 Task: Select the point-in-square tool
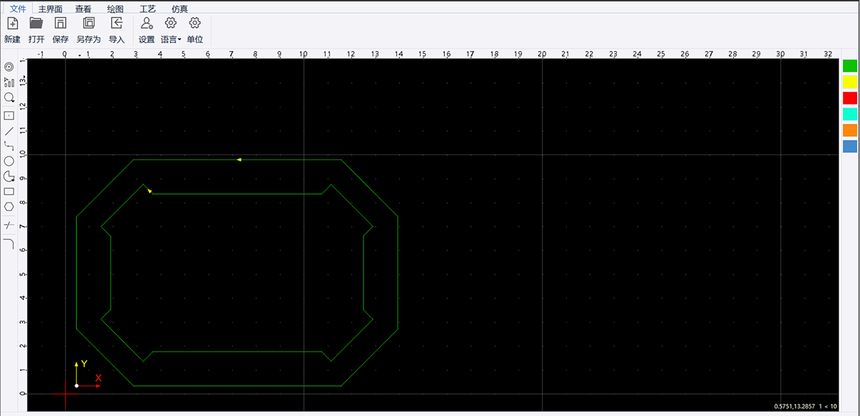click(9, 116)
